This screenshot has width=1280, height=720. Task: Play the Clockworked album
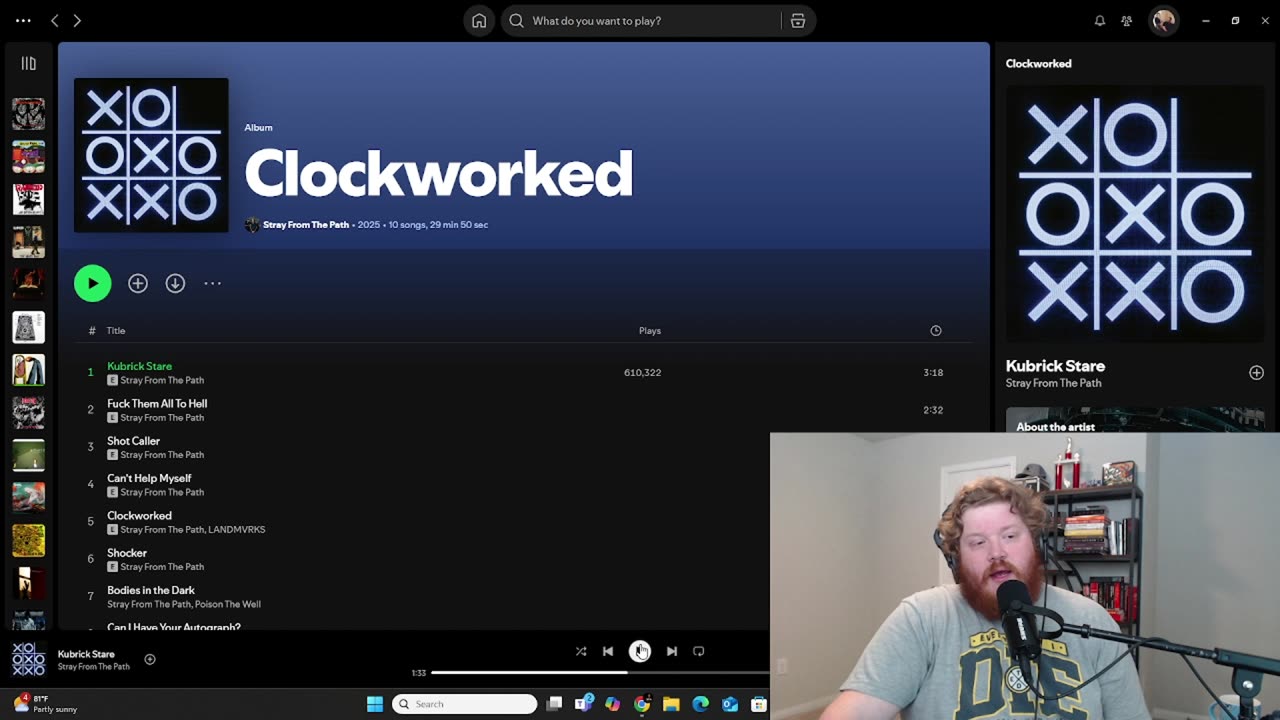click(x=93, y=283)
